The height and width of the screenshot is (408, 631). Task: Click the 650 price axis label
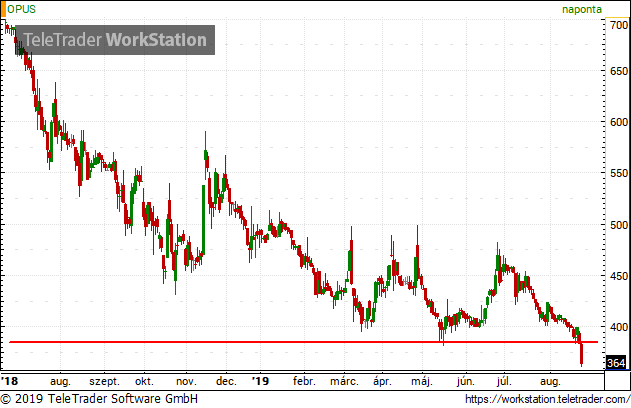[x=619, y=71]
